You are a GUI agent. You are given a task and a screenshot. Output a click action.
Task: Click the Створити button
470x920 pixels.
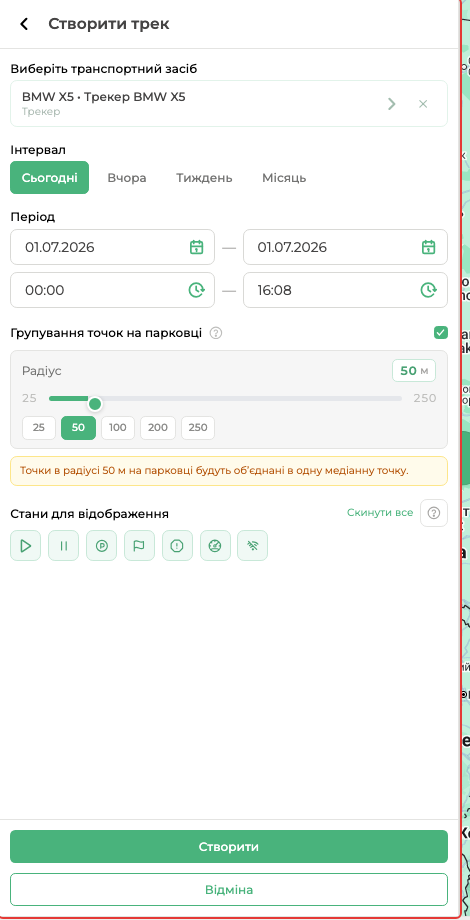coord(229,847)
